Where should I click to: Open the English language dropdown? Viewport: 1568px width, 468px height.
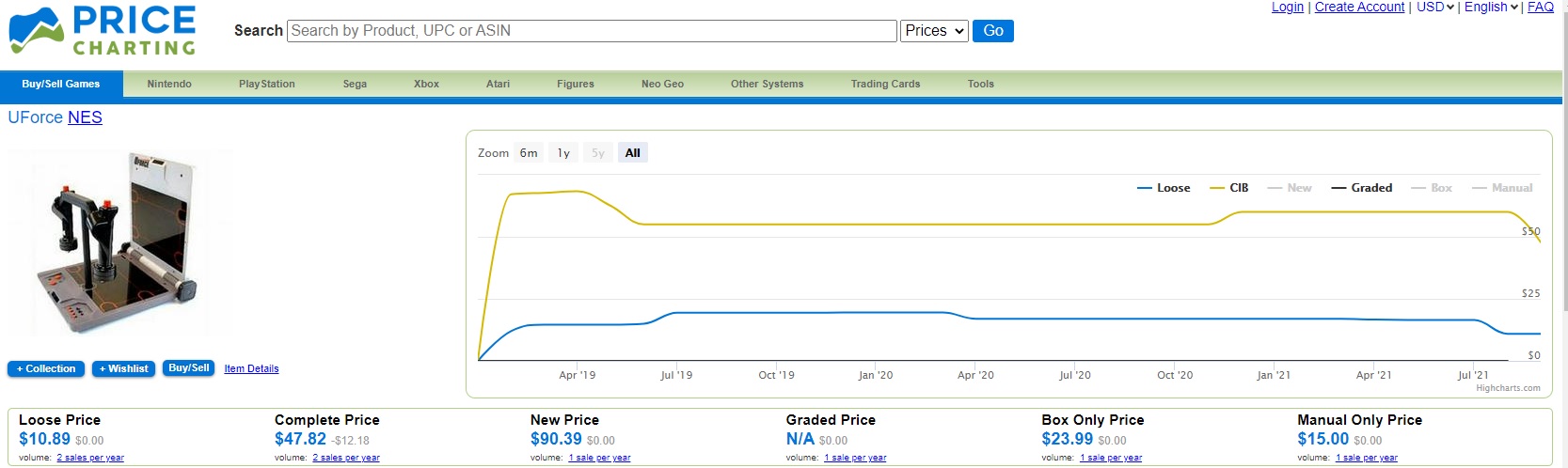pos(1491,8)
